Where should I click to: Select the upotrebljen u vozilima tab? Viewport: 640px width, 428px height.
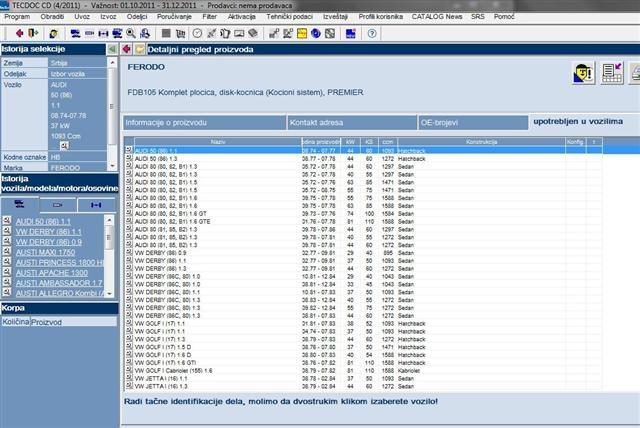point(578,122)
